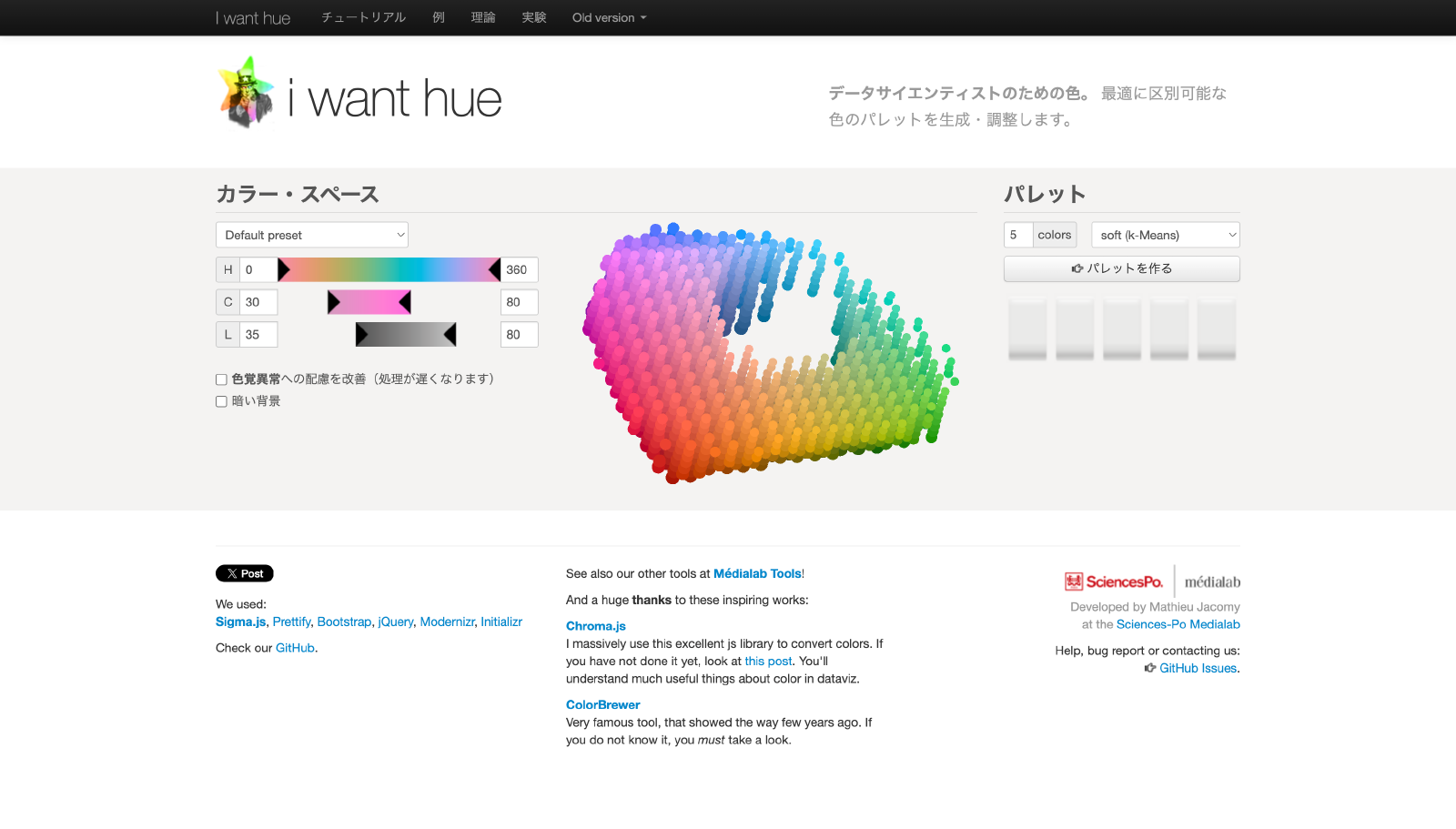Click the SciencesPo logo
The image size is (1456, 829).
click(x=1114, y=581)
